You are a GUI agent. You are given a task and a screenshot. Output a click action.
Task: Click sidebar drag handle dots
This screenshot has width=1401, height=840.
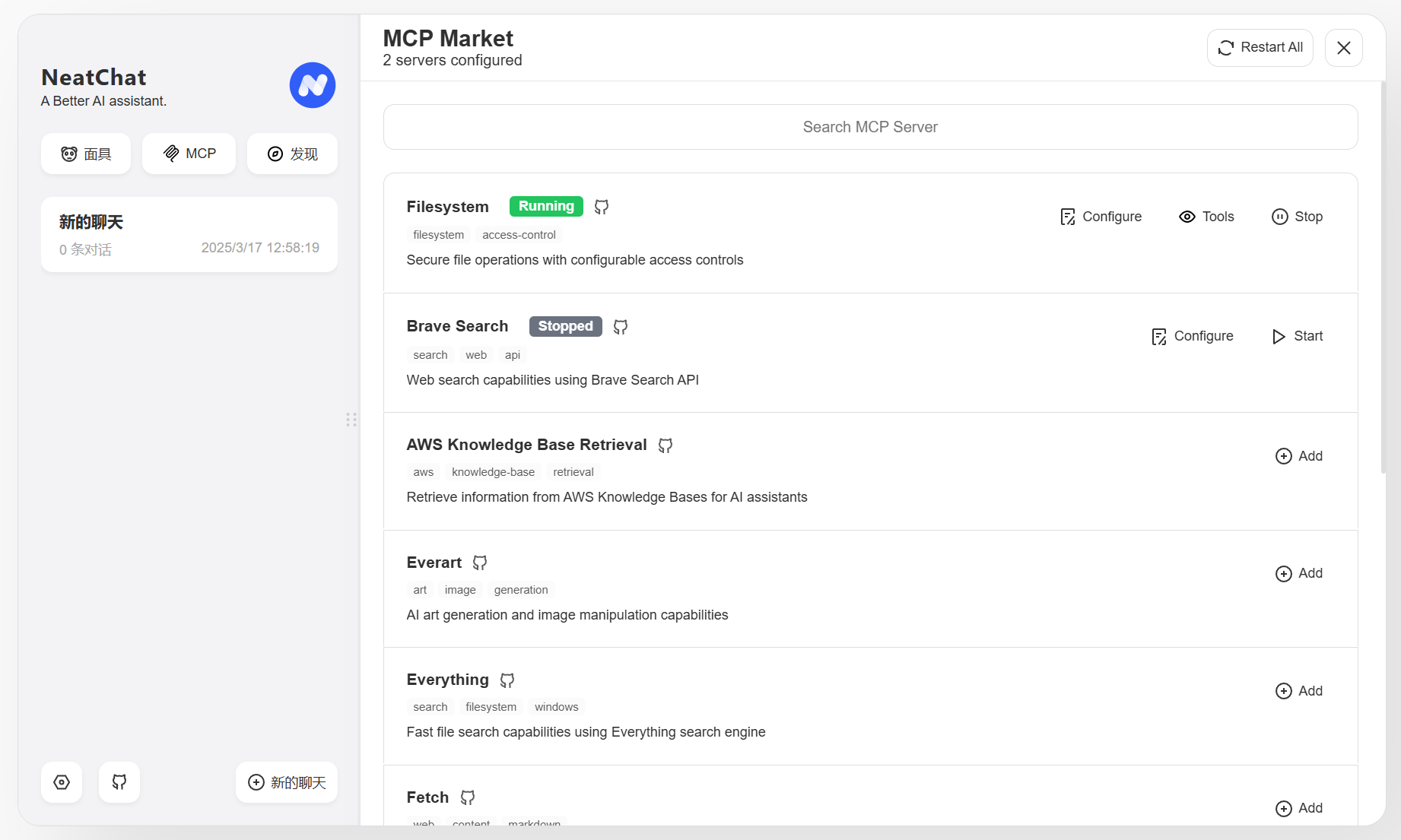[x=351, y=420]
